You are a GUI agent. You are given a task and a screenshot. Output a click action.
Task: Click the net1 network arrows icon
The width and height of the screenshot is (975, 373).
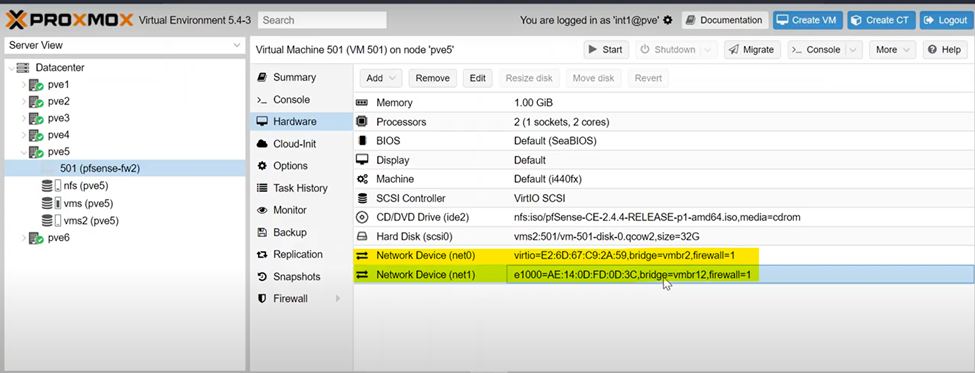(362, 274)
